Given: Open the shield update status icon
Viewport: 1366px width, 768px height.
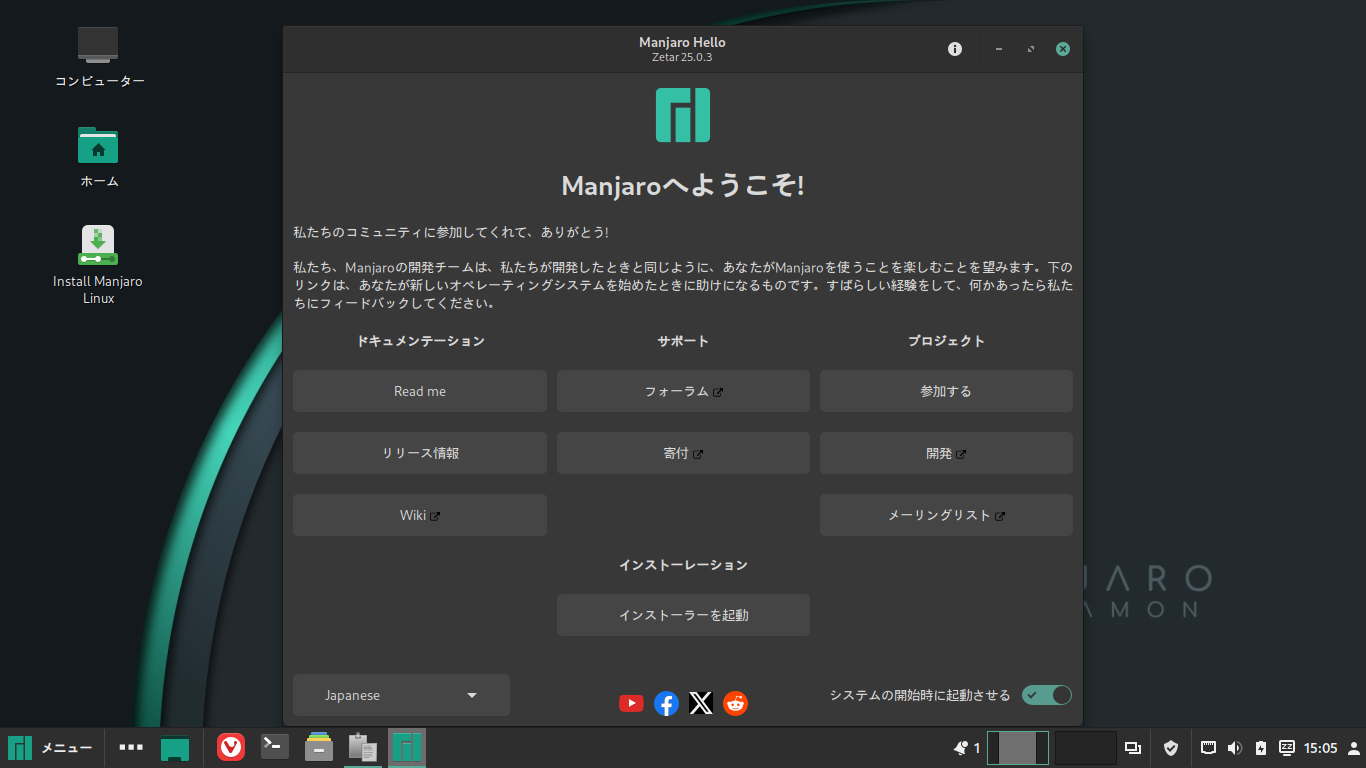Looking at the screenshot, I should click(1171, 748).
